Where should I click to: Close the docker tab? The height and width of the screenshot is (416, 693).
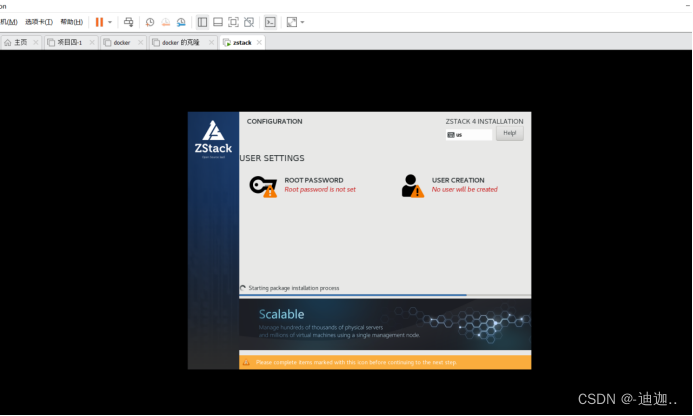point(141,42)
